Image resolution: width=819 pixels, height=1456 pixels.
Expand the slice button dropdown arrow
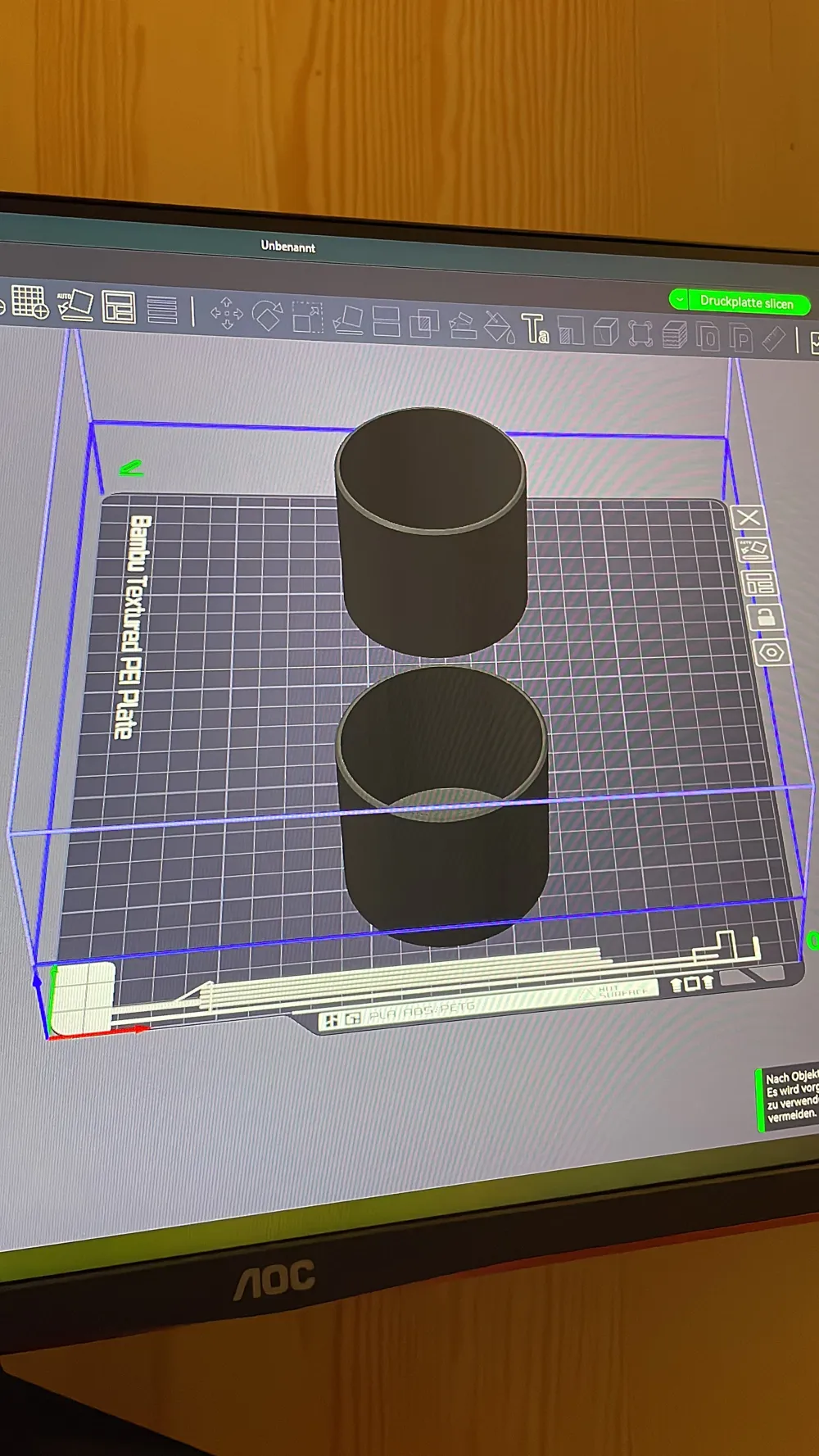(680, 299)
